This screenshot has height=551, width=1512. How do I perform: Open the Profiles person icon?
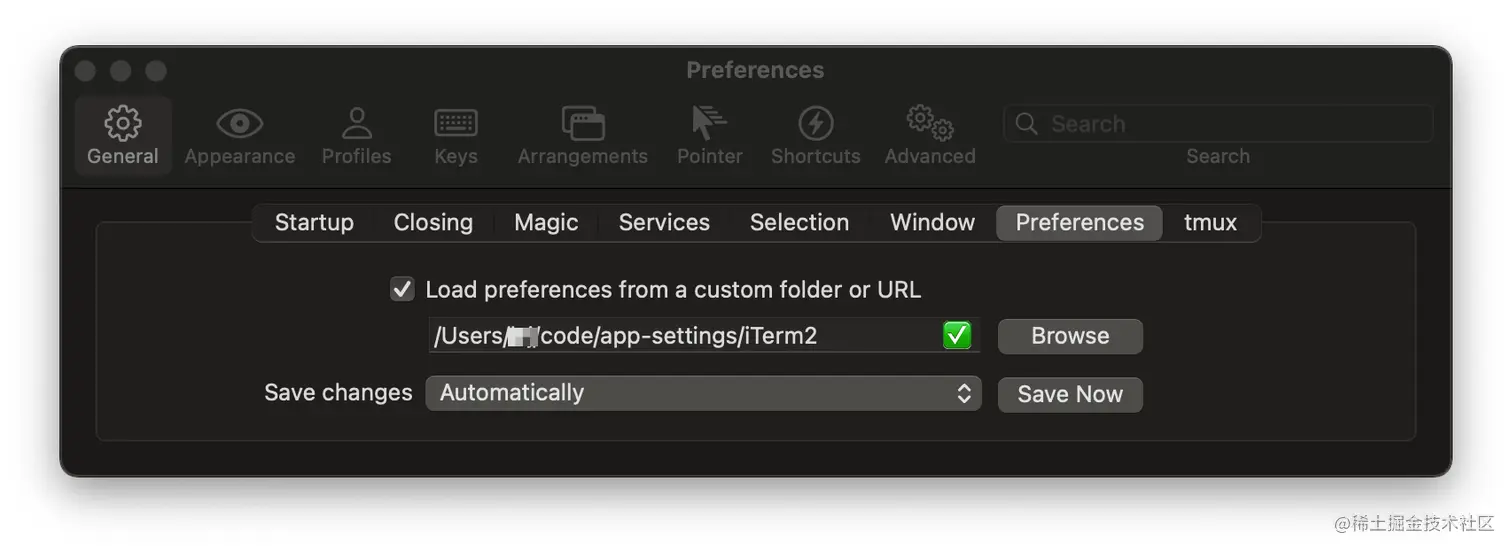(356, 123)
